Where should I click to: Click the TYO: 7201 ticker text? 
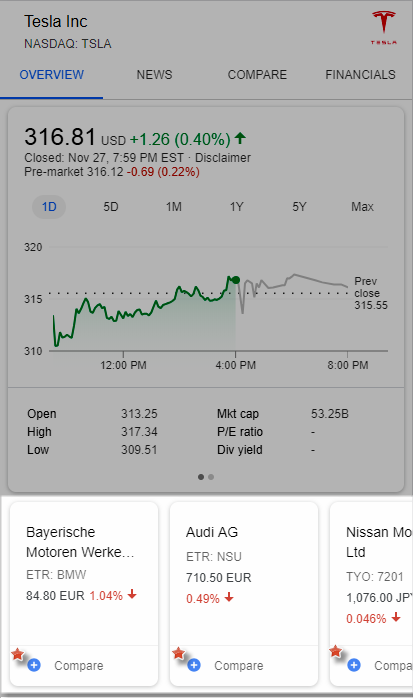pos(375,576)
